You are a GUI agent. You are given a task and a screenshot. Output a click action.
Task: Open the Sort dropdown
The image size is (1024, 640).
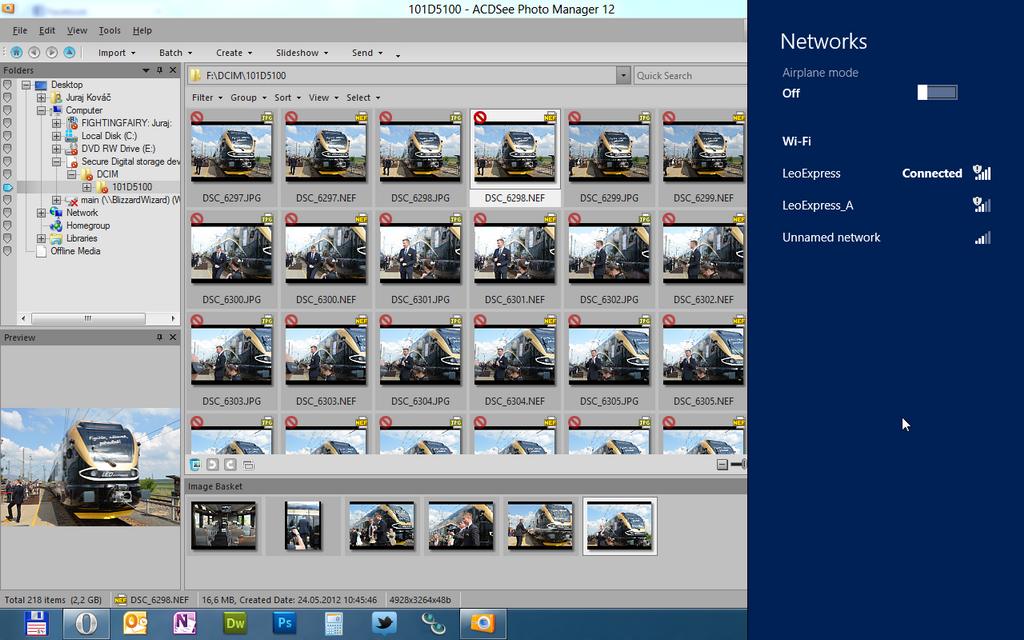point(287,97)
